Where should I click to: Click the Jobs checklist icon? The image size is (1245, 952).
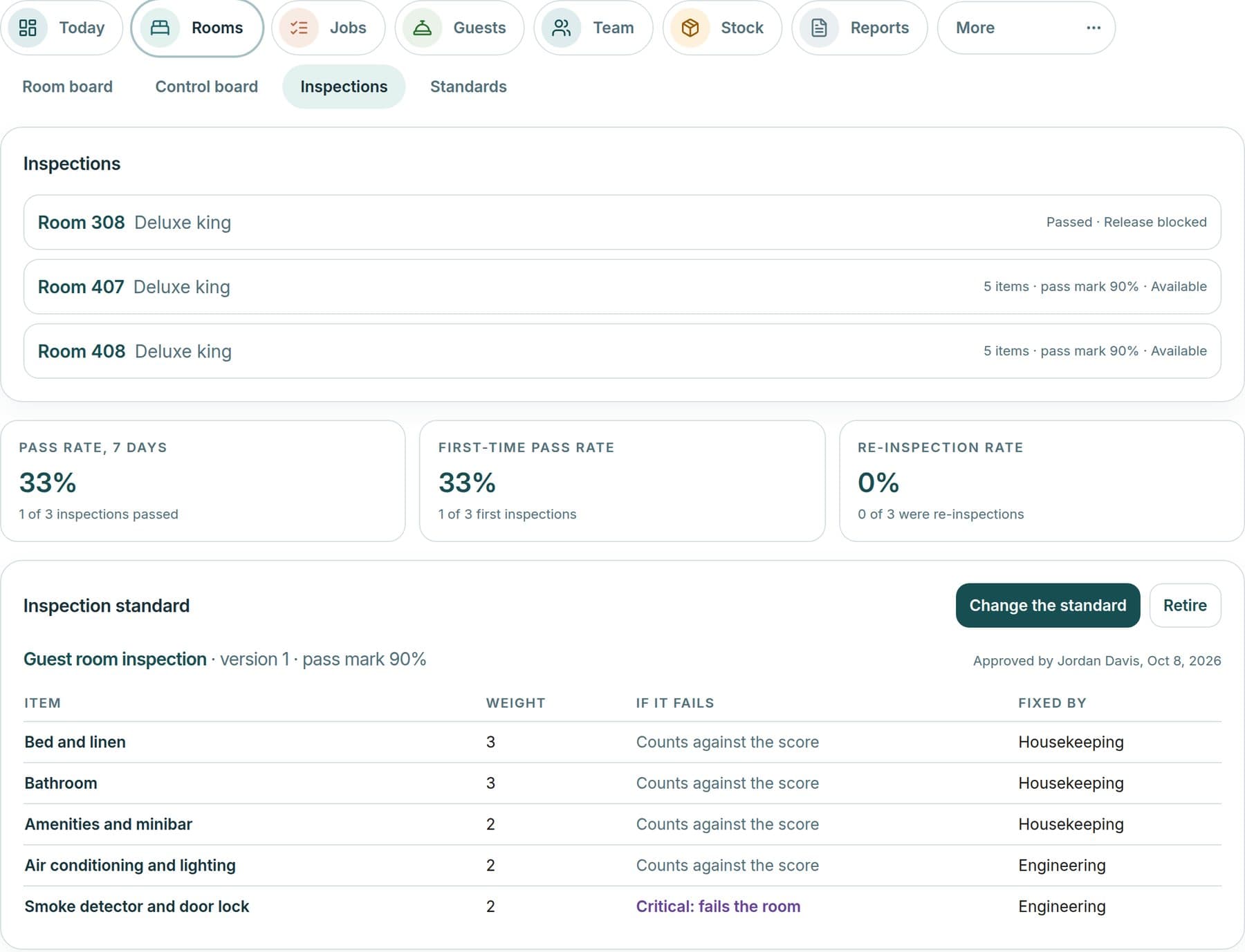(x=299, y=28)
